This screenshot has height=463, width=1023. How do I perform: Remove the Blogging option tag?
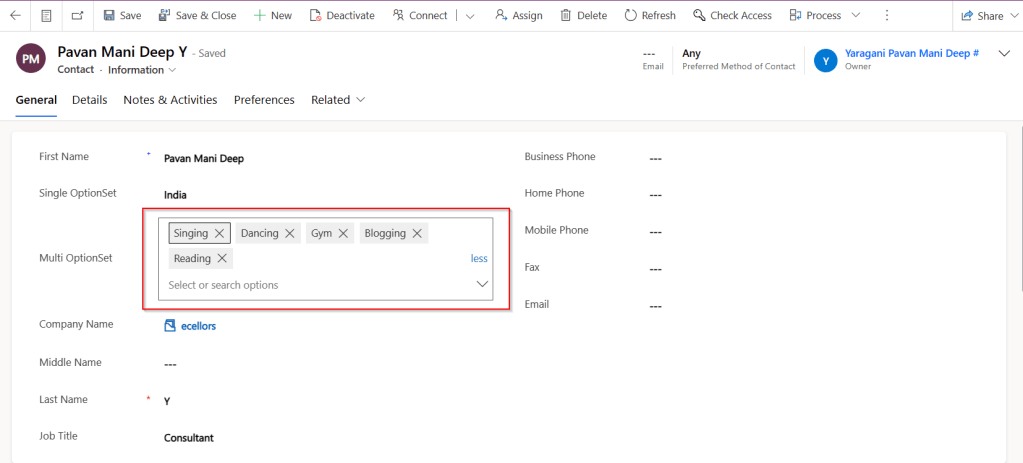pyautogui.click(x=417, y=233)
